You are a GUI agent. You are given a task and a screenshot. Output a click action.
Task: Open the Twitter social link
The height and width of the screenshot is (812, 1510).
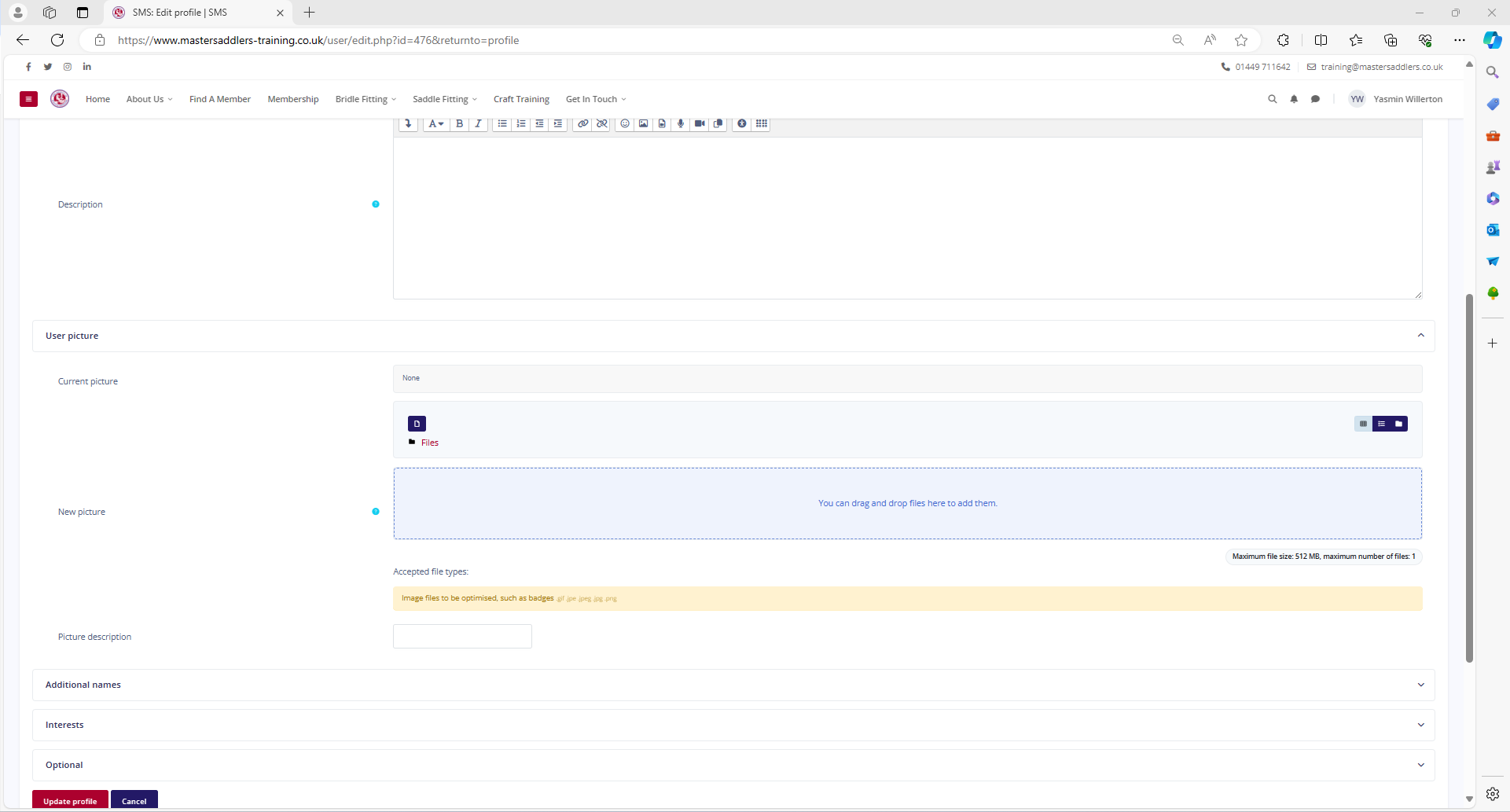coord(48,67)
